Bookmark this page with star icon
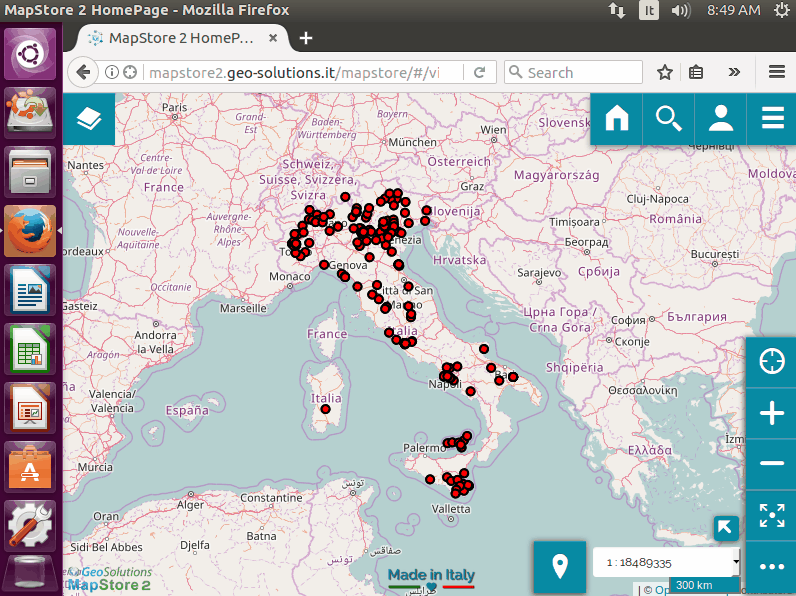The image size is (796, 596). click(x=665, y=72)
